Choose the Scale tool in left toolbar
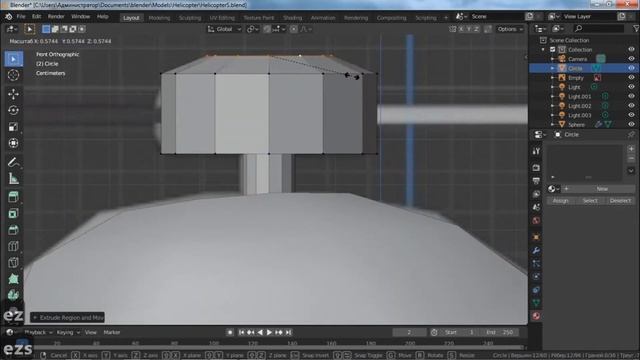Image resolution: width=640 pixels, height=360 pixels. click(x=13, y=127)
